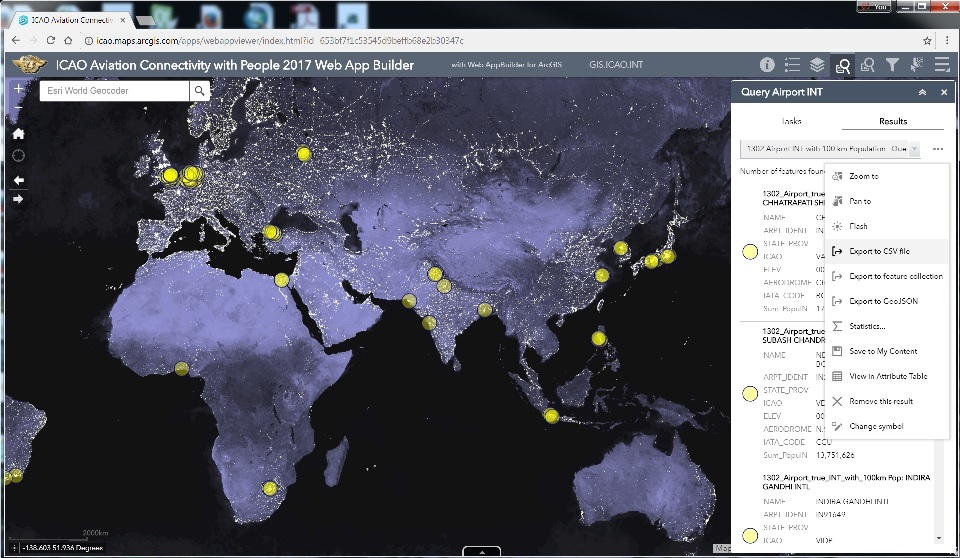The height and width of the screenshot is (558, 960).
Task: Select Remove this result
Action: pyautogui.click(x=887, y=401)
